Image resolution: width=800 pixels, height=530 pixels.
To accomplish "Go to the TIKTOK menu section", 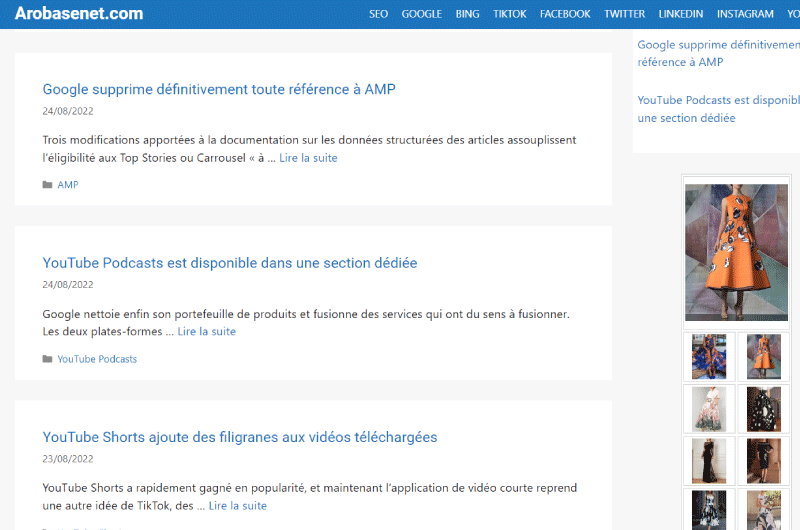I will point(510,14).
